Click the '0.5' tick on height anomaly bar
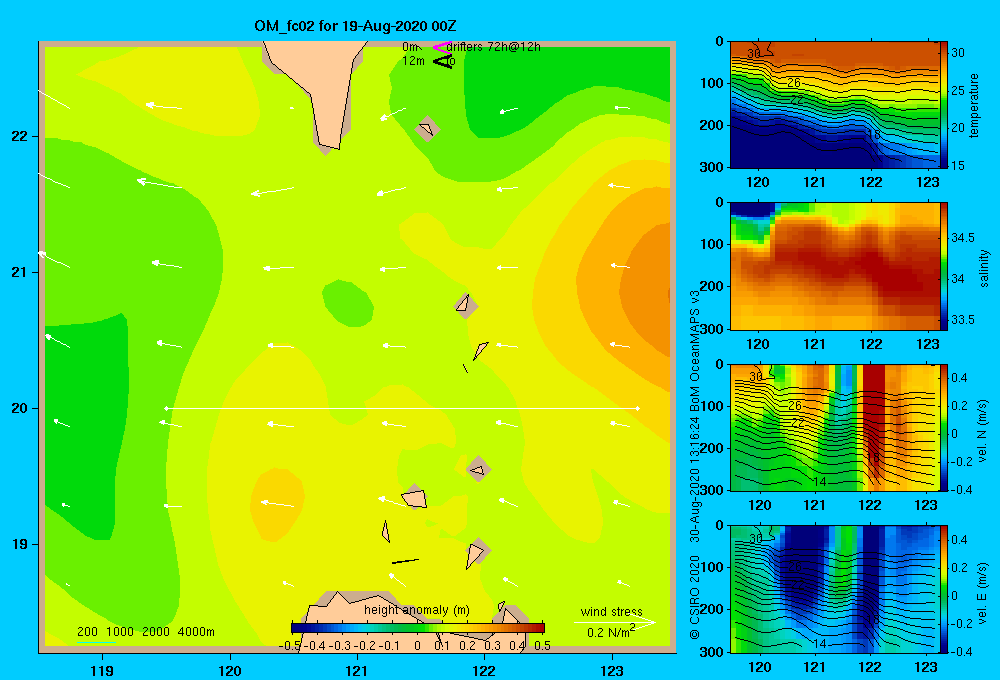This screenshot has height=680, width=1000. tap(542, 646)
